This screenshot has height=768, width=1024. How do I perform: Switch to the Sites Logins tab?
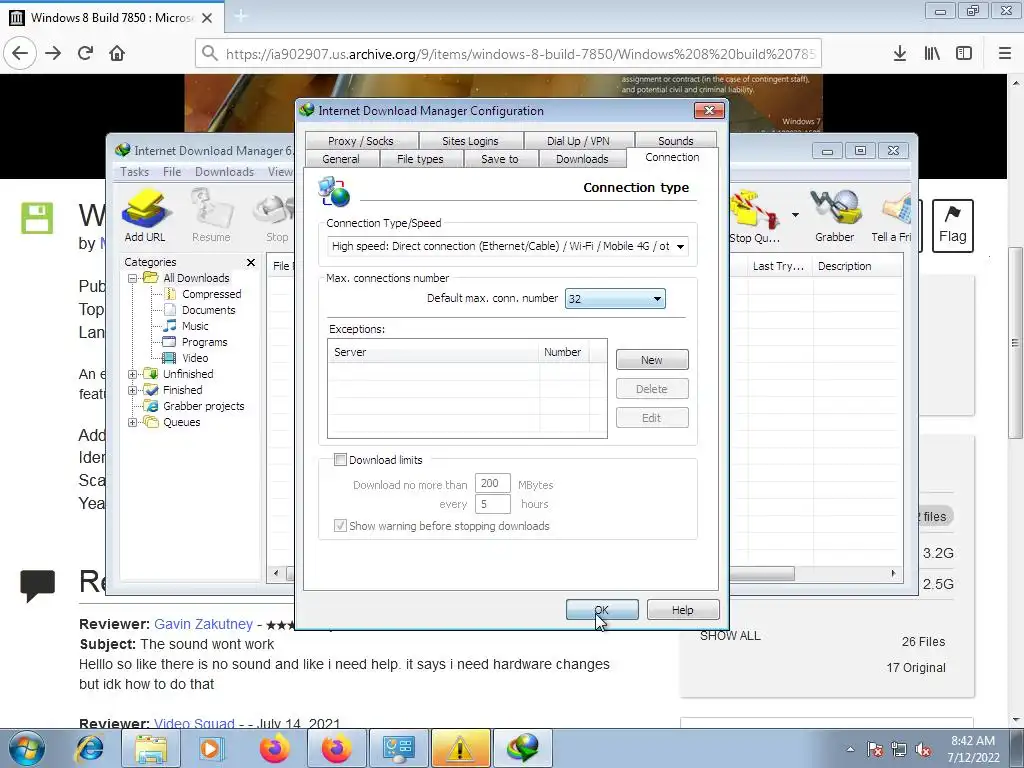470,140
